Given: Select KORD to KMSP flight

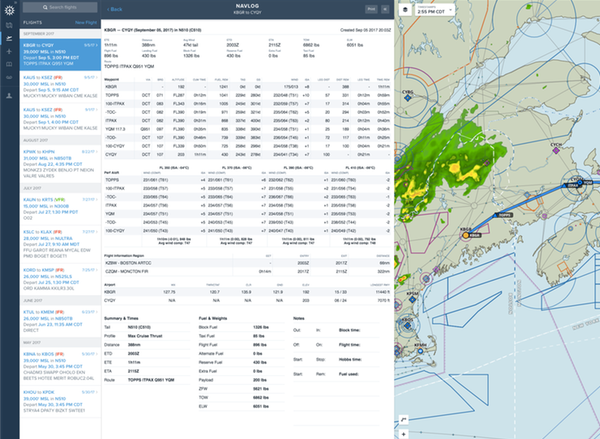Looking at the screenshot, I should click(x=60, y=279).
